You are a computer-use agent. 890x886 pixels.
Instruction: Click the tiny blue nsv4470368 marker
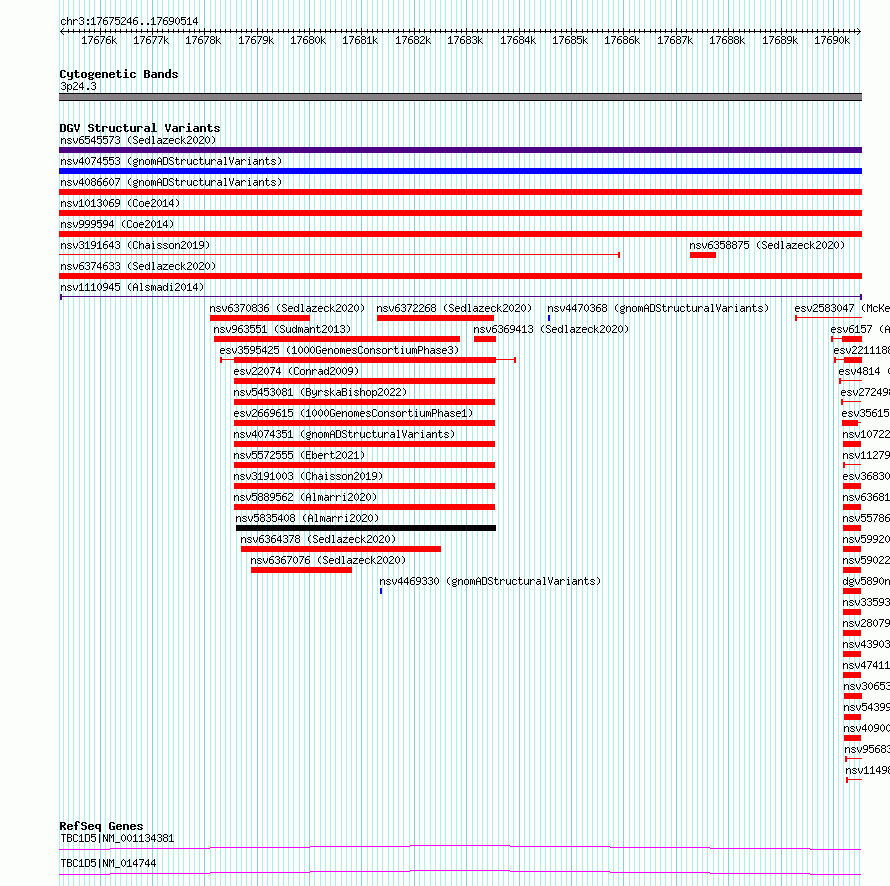(x=549, y=318)
